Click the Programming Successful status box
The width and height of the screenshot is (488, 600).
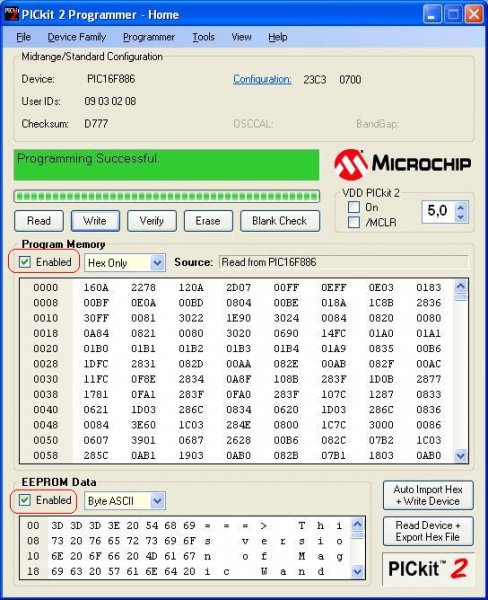(166, 165)
